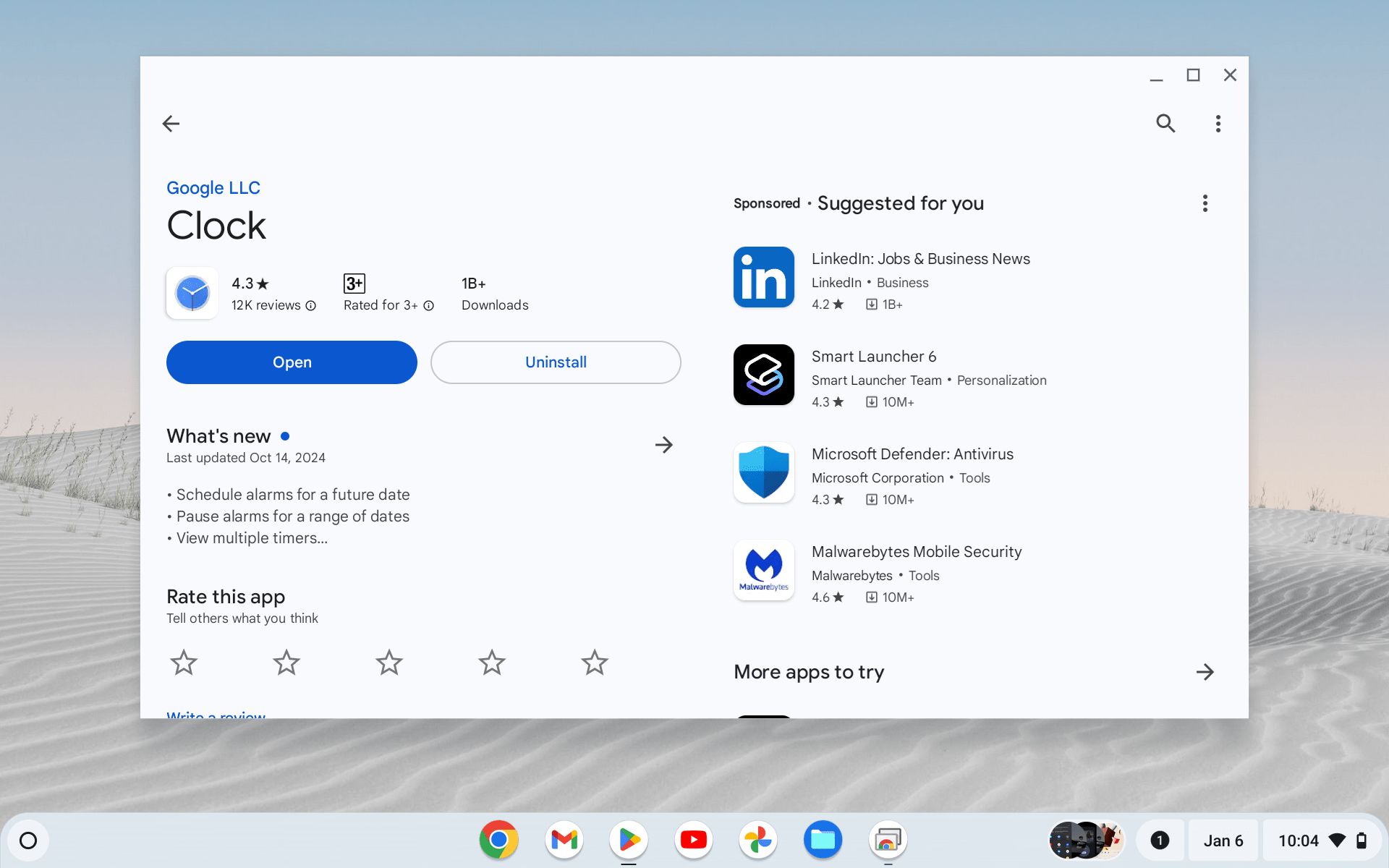The height and width of the screenshot is (868, 1389).
Task: Click Last updated Oct 14, 2024 text
Action: (246, 458)
